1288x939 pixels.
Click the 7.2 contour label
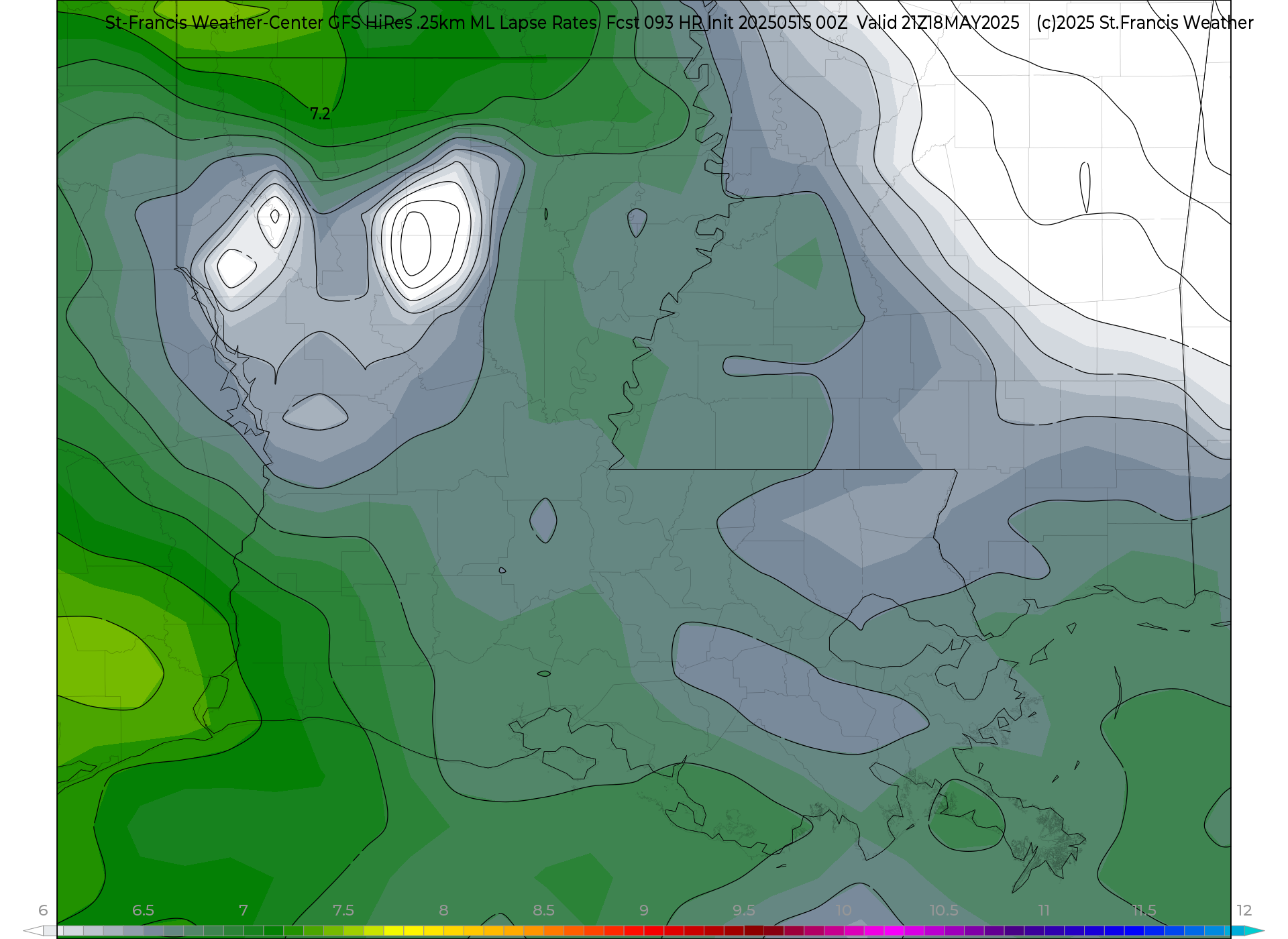click(x=320, y=114)
